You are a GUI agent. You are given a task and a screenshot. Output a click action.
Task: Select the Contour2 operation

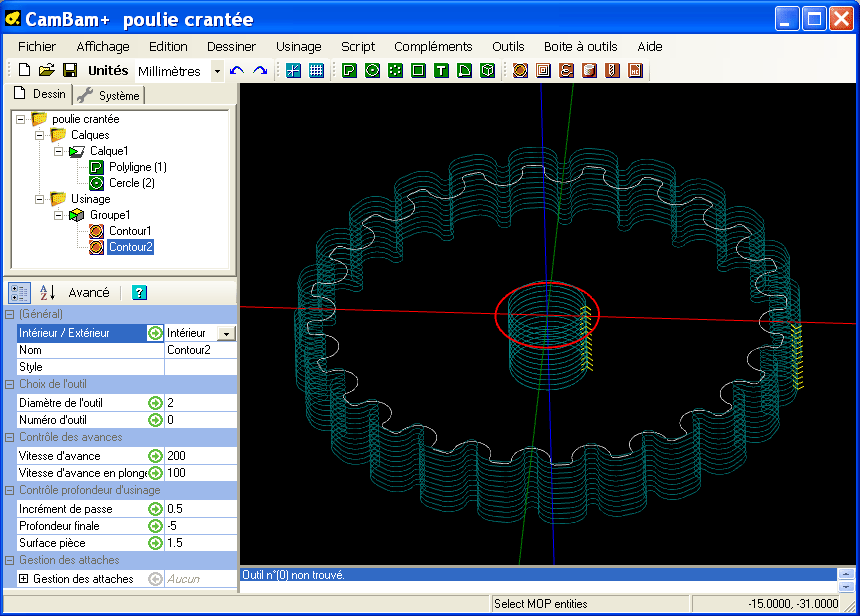tap(130, 247)
